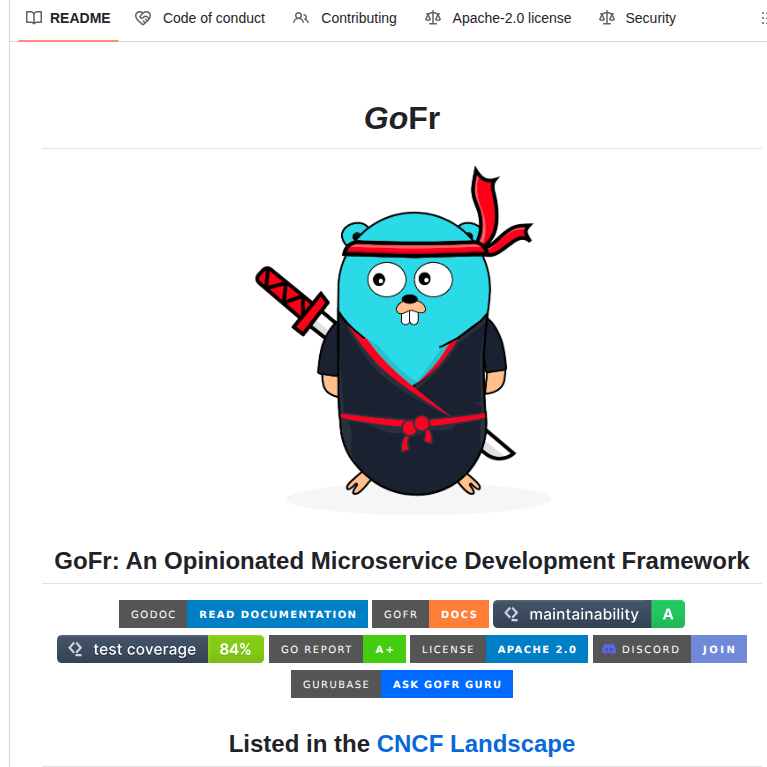This screenshot has width=767, height=767.
Task: Open the Apache-2.0 license tab
Action: click(x=498, y=18)
